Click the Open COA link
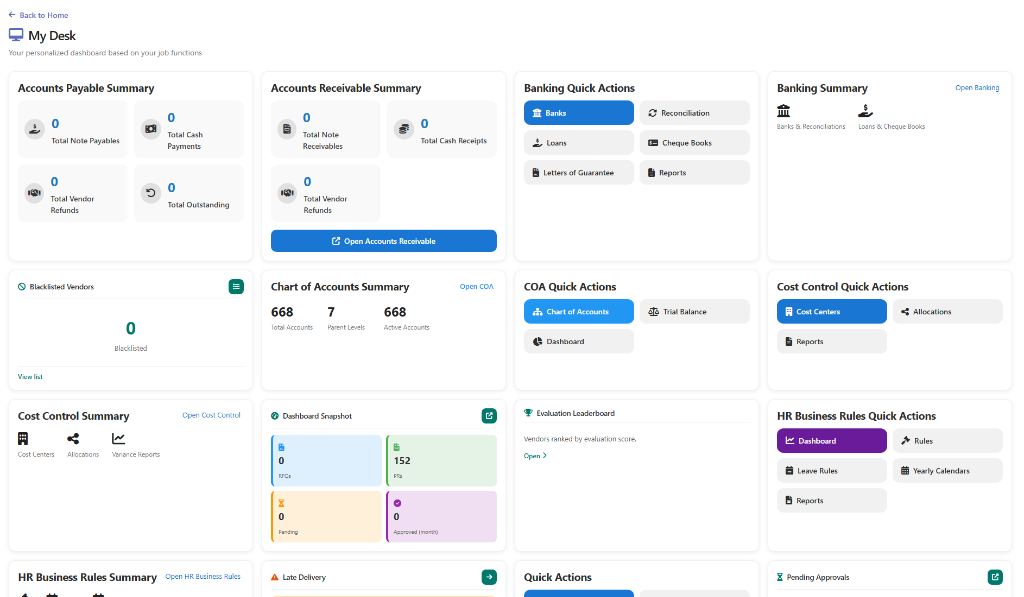 476,287
